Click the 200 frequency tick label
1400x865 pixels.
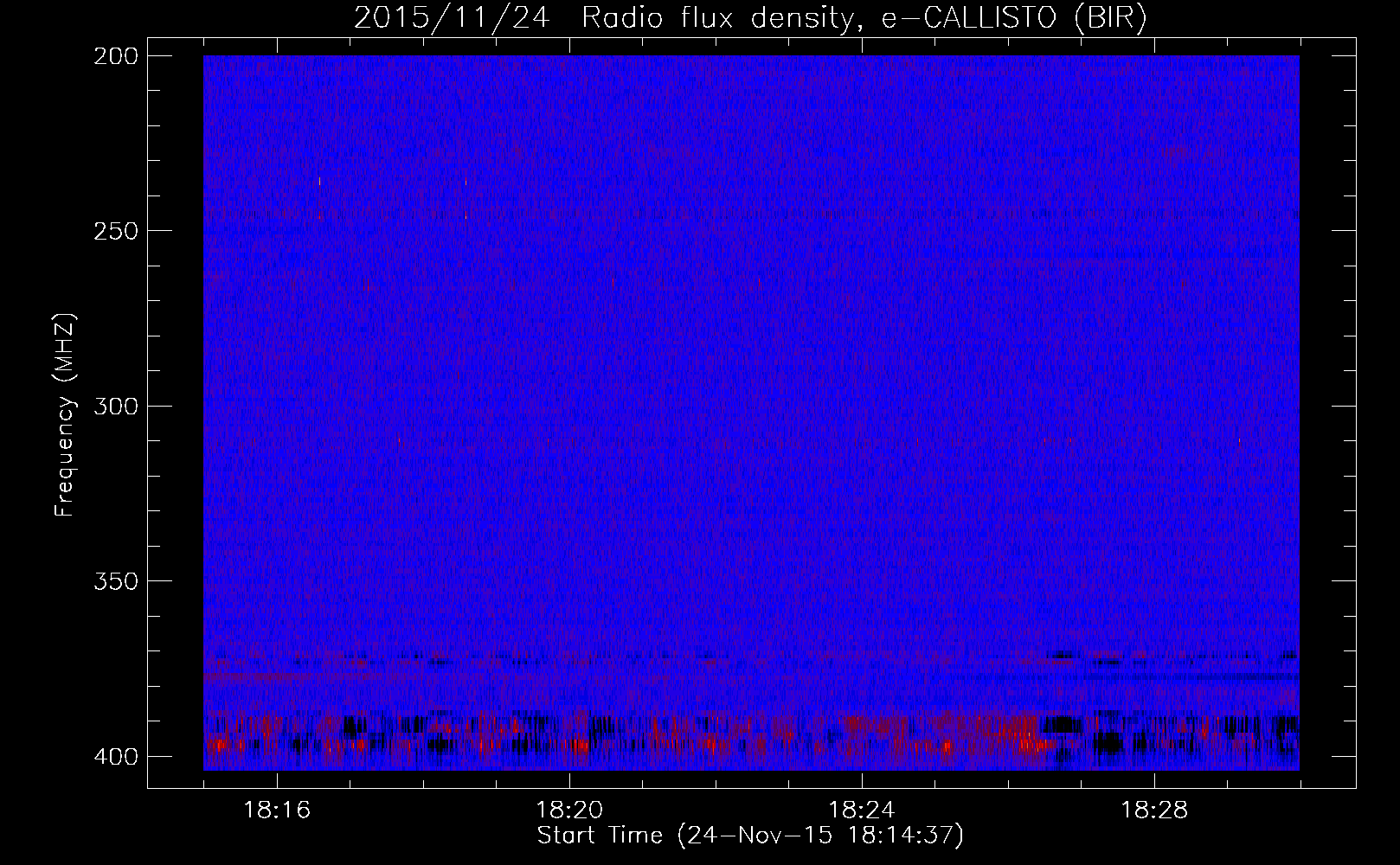115,56
